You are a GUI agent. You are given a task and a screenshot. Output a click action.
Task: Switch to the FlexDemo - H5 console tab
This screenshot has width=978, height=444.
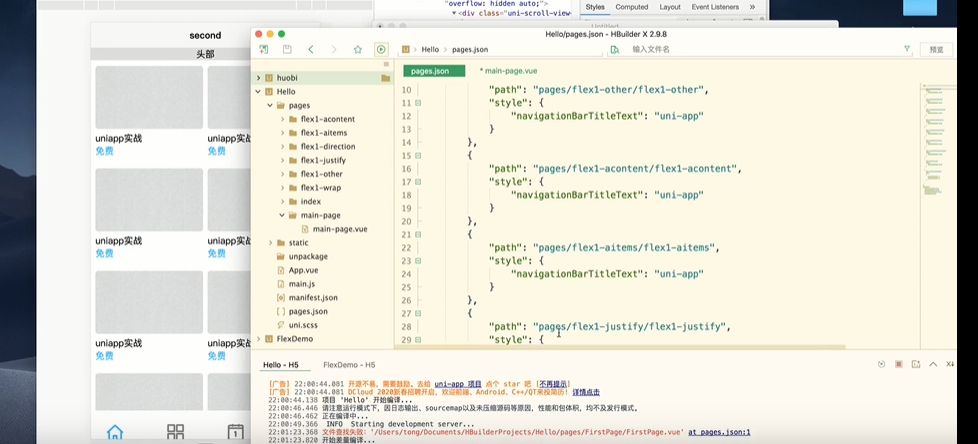tap(349, 365)
